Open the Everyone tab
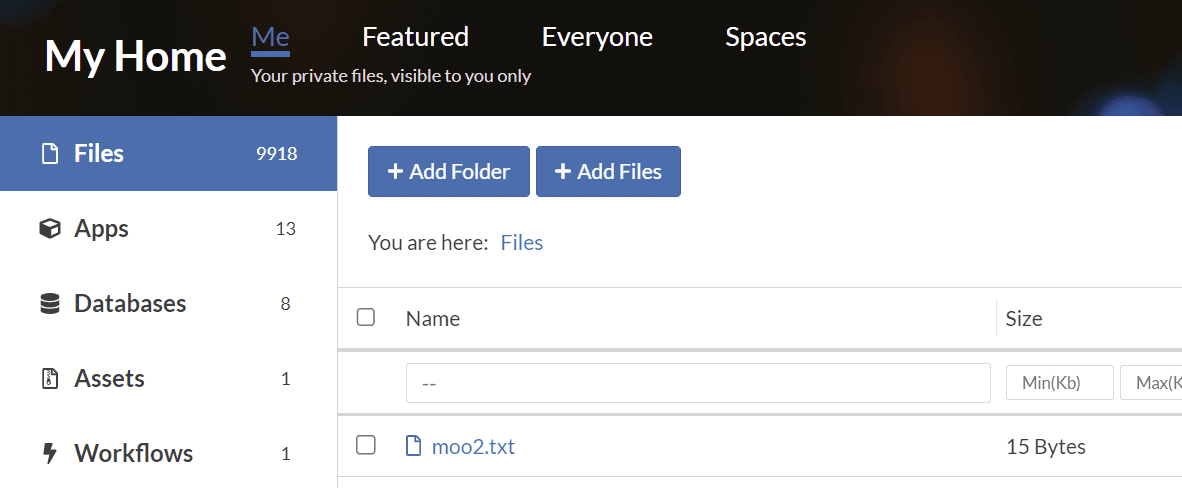 [597, 37]
